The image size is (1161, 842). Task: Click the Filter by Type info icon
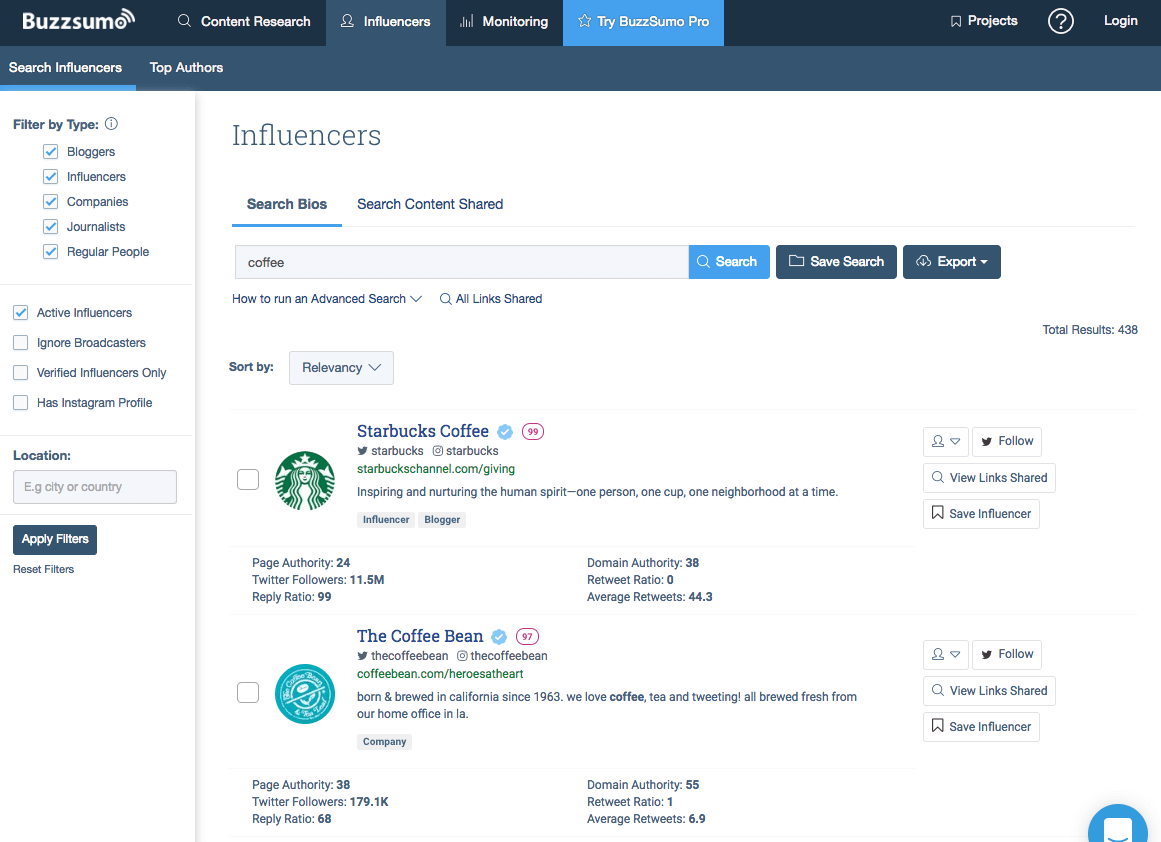point(111,124)
